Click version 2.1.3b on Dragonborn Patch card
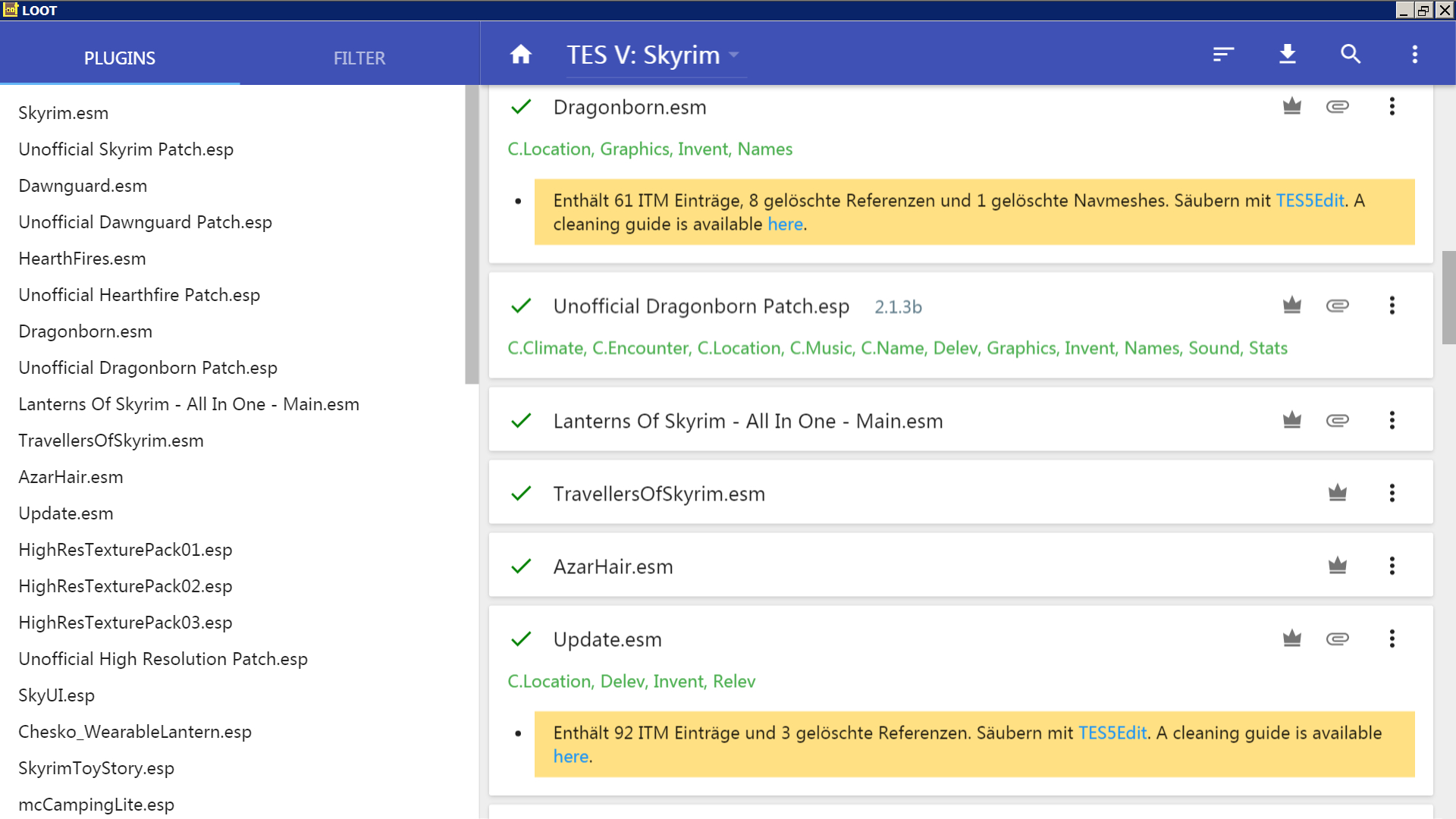This screenshot has width=1456, height=819. (898, 307)
